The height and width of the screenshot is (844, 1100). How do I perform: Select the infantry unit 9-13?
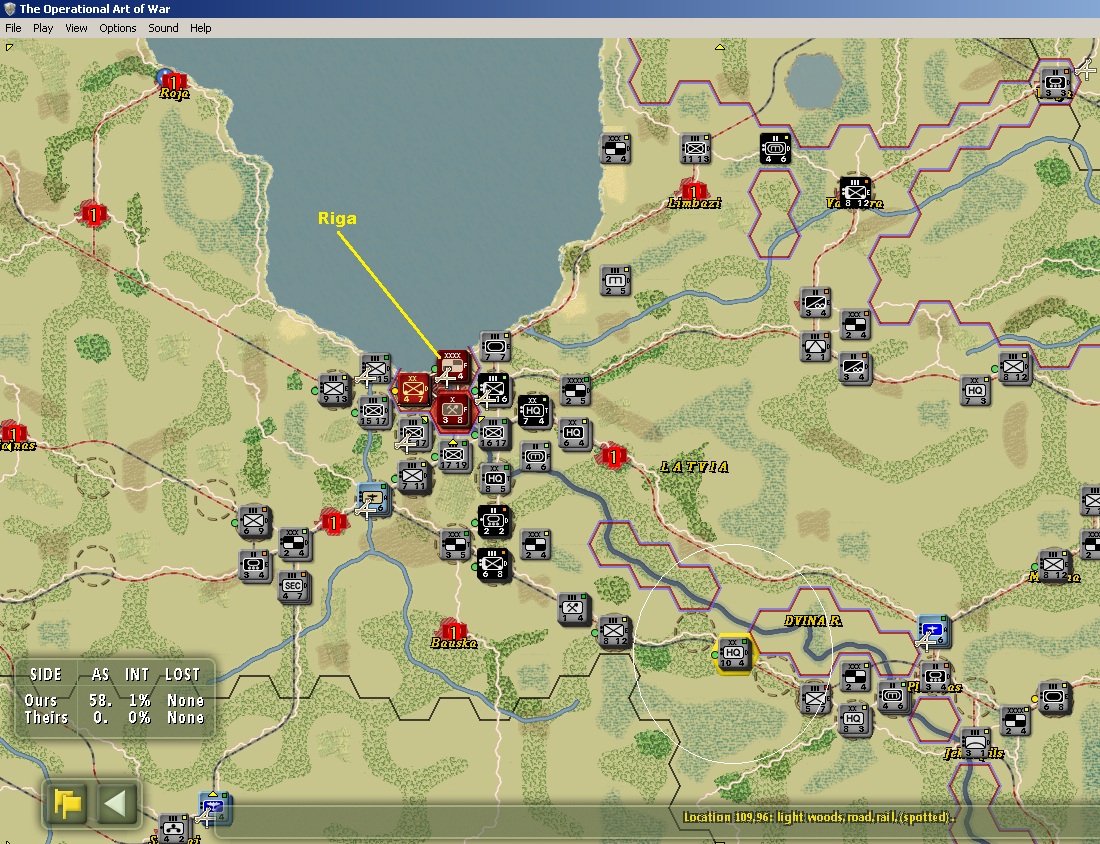[334, 389]
